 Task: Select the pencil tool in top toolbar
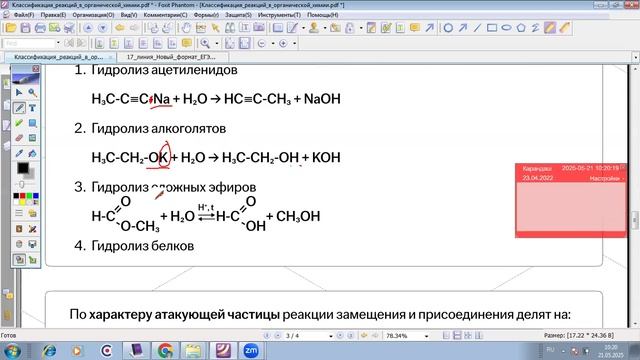[x=550, y=28]
